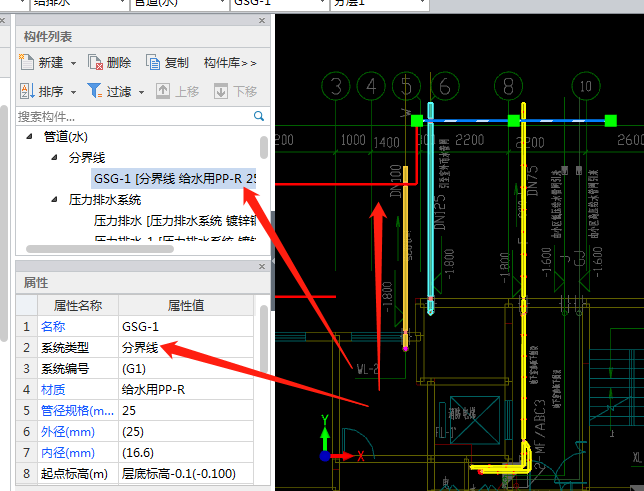Open the 新建 dropdown arrow

click(73, 63)
